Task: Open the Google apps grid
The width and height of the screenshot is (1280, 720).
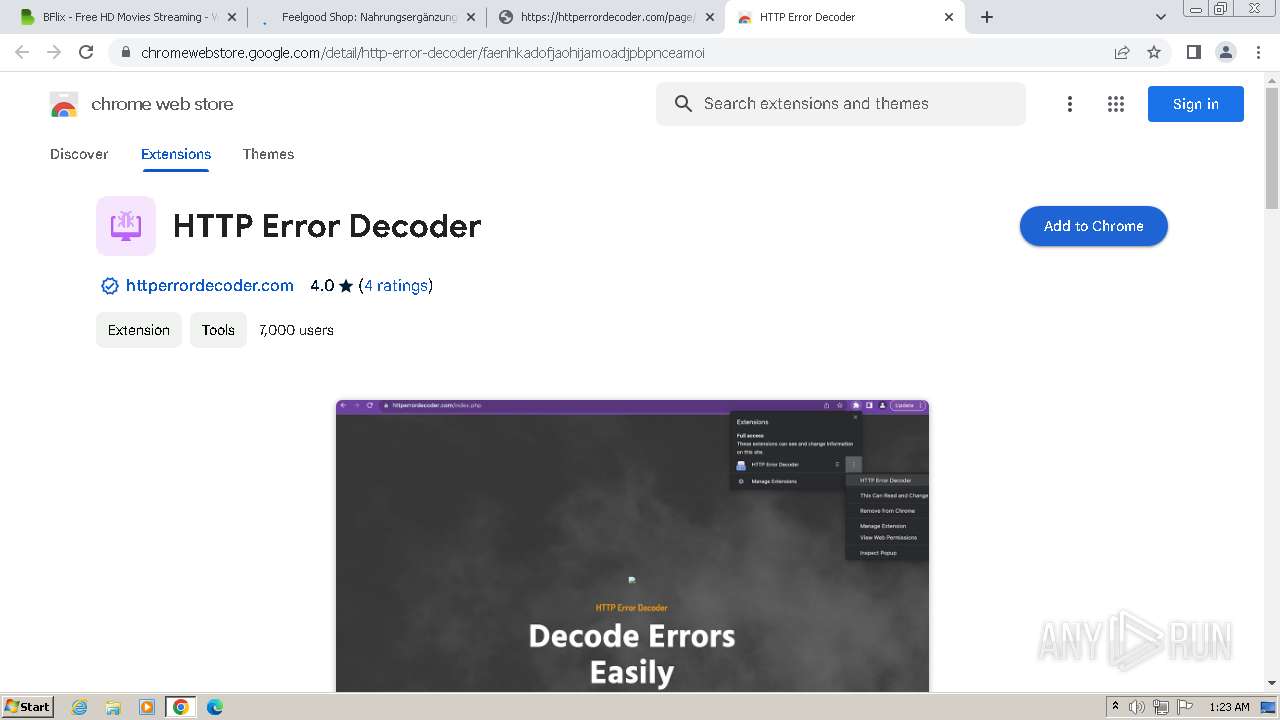Action: tap(1116, 104)
